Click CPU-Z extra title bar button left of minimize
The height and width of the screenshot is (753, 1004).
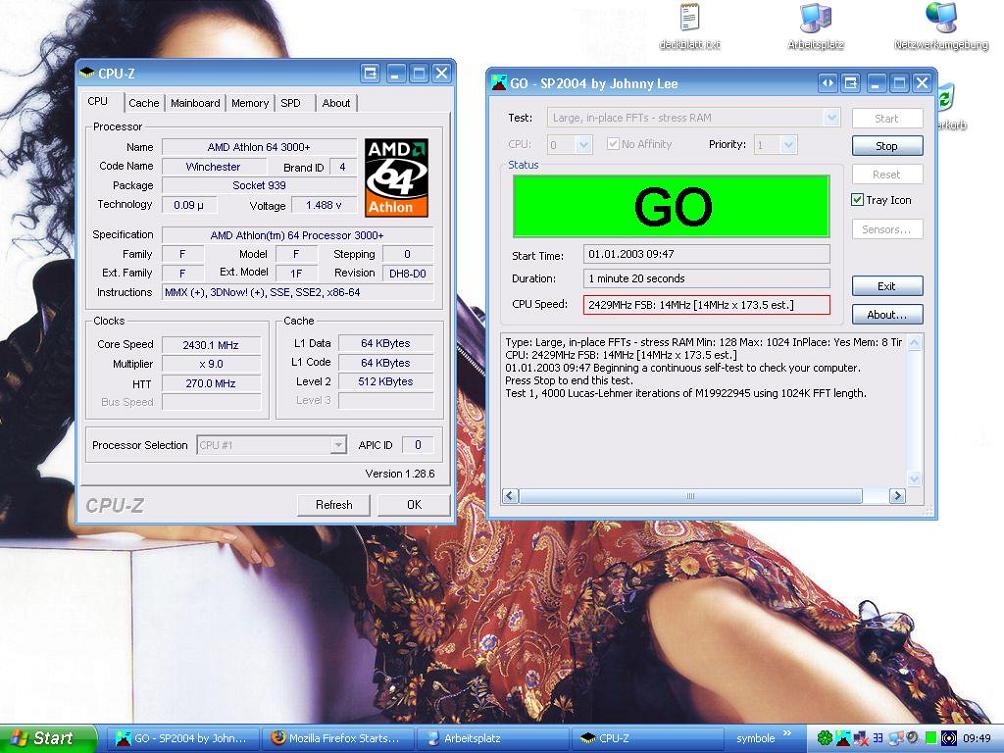[370, 73]
